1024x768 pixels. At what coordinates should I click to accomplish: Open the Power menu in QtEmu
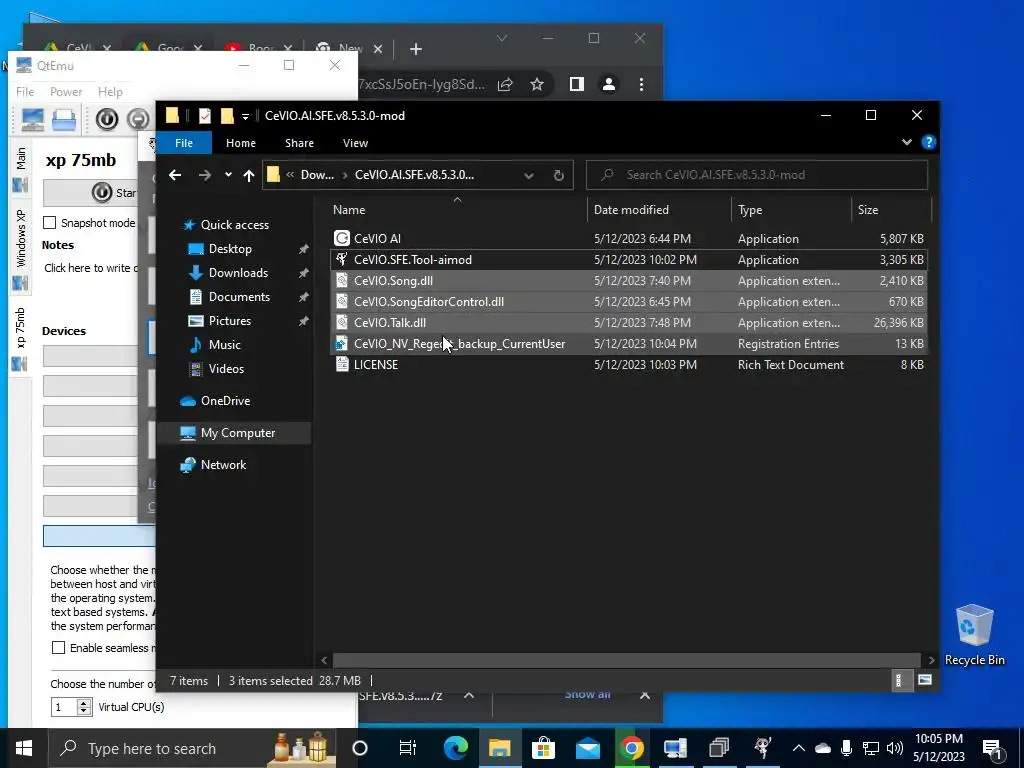point(66,92)
